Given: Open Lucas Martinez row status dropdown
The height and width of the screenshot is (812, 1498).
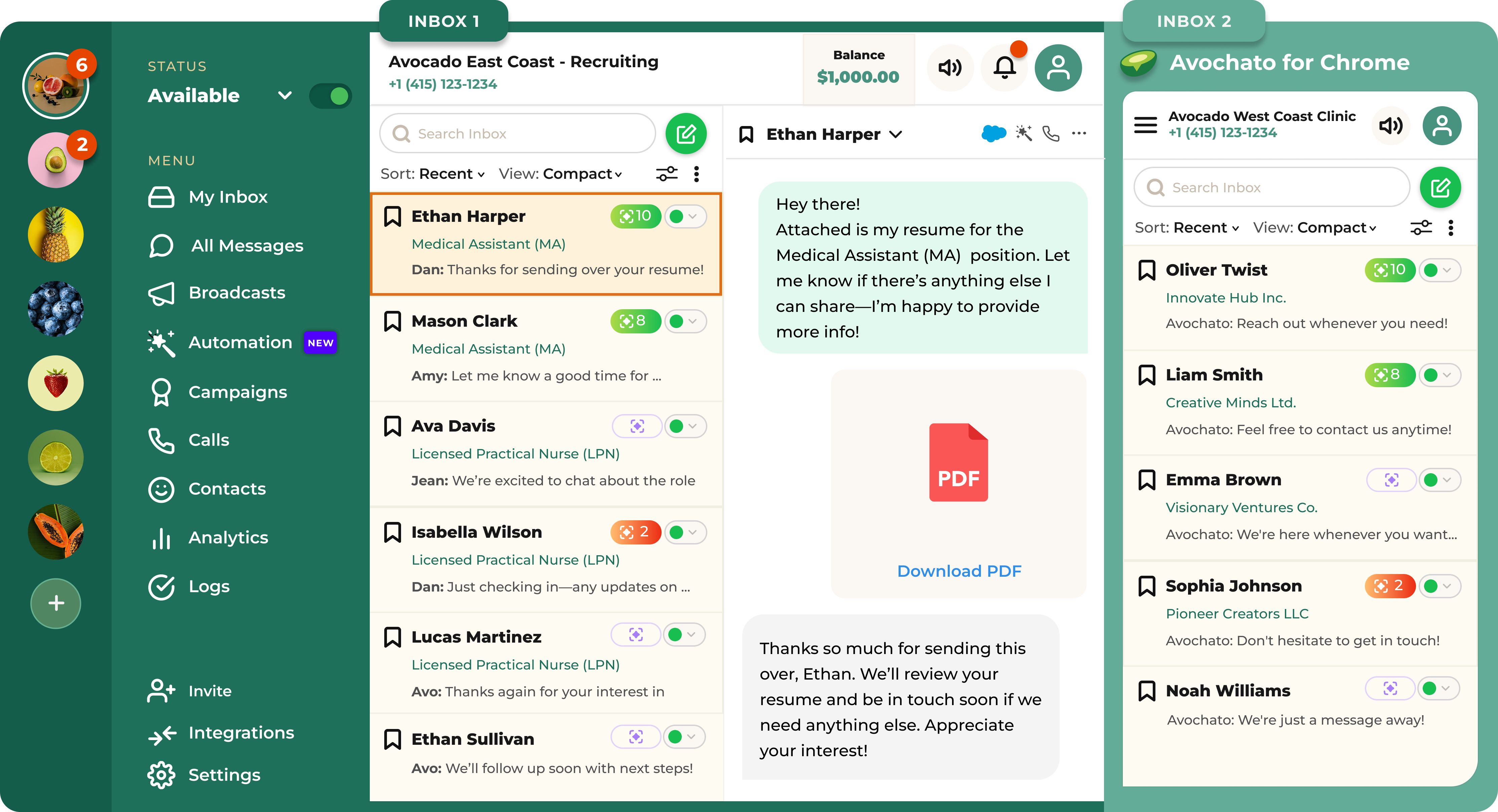Looking at the screenshot, I should tap(684, 635).
